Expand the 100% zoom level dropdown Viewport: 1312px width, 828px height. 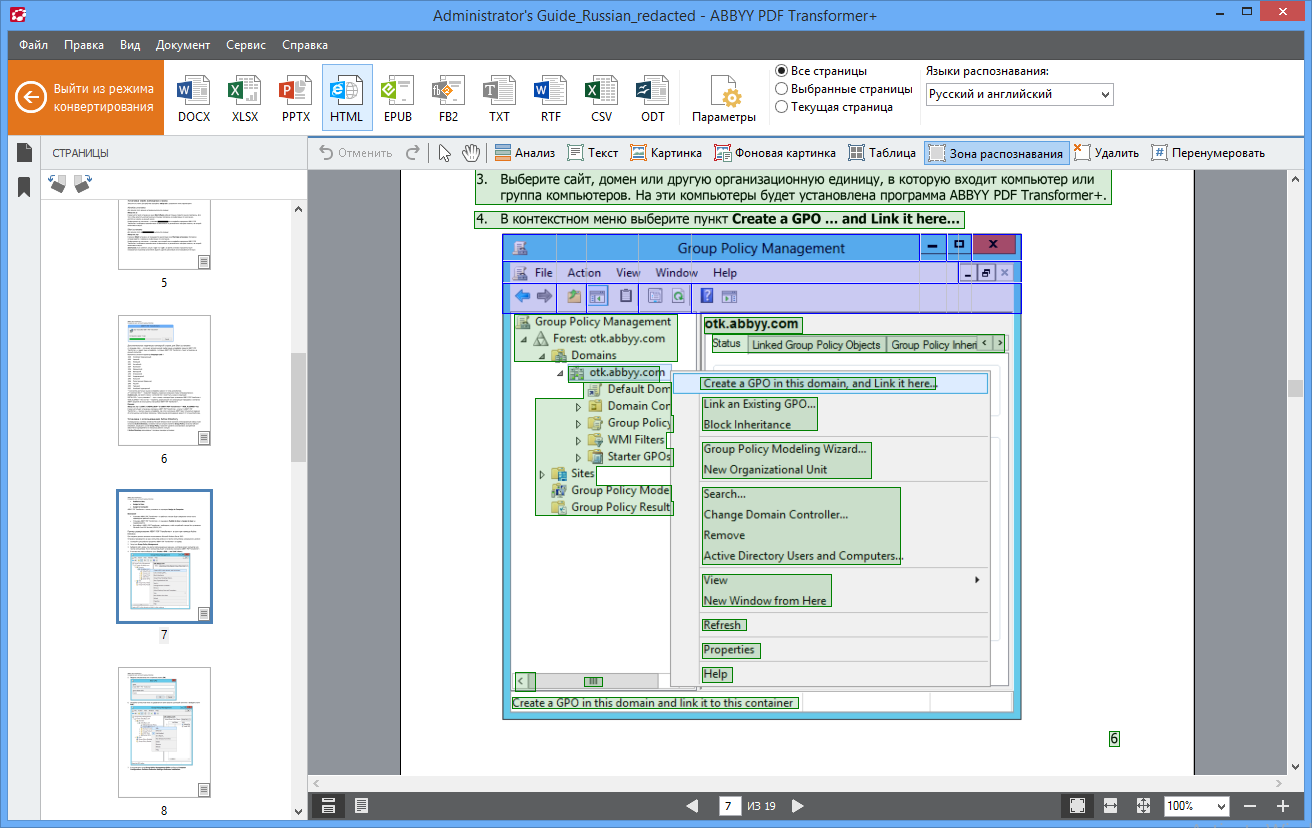click(x=1196, y=806)
